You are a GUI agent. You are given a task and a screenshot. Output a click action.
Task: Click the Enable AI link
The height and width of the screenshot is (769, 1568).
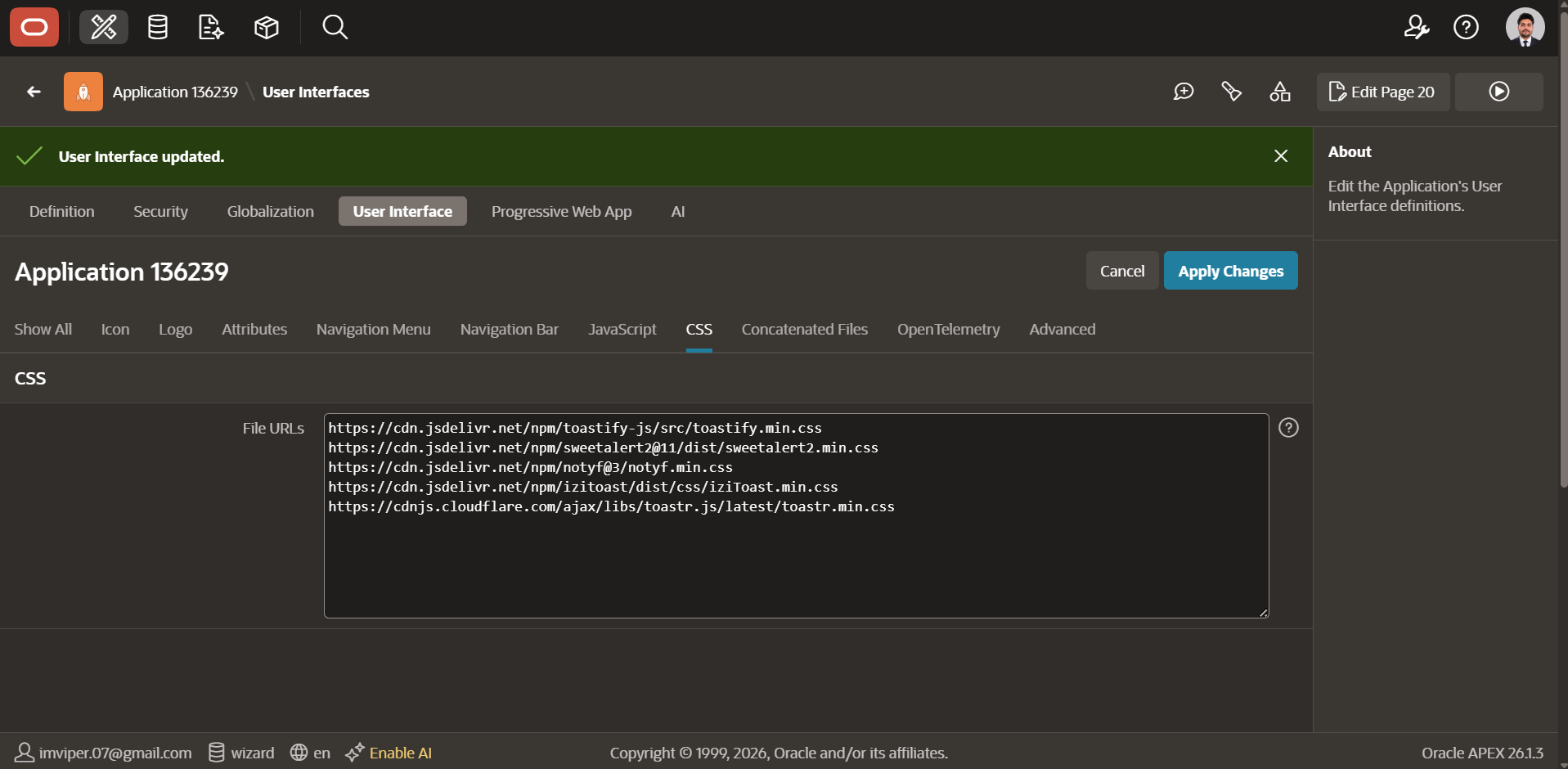pos(401,753)
